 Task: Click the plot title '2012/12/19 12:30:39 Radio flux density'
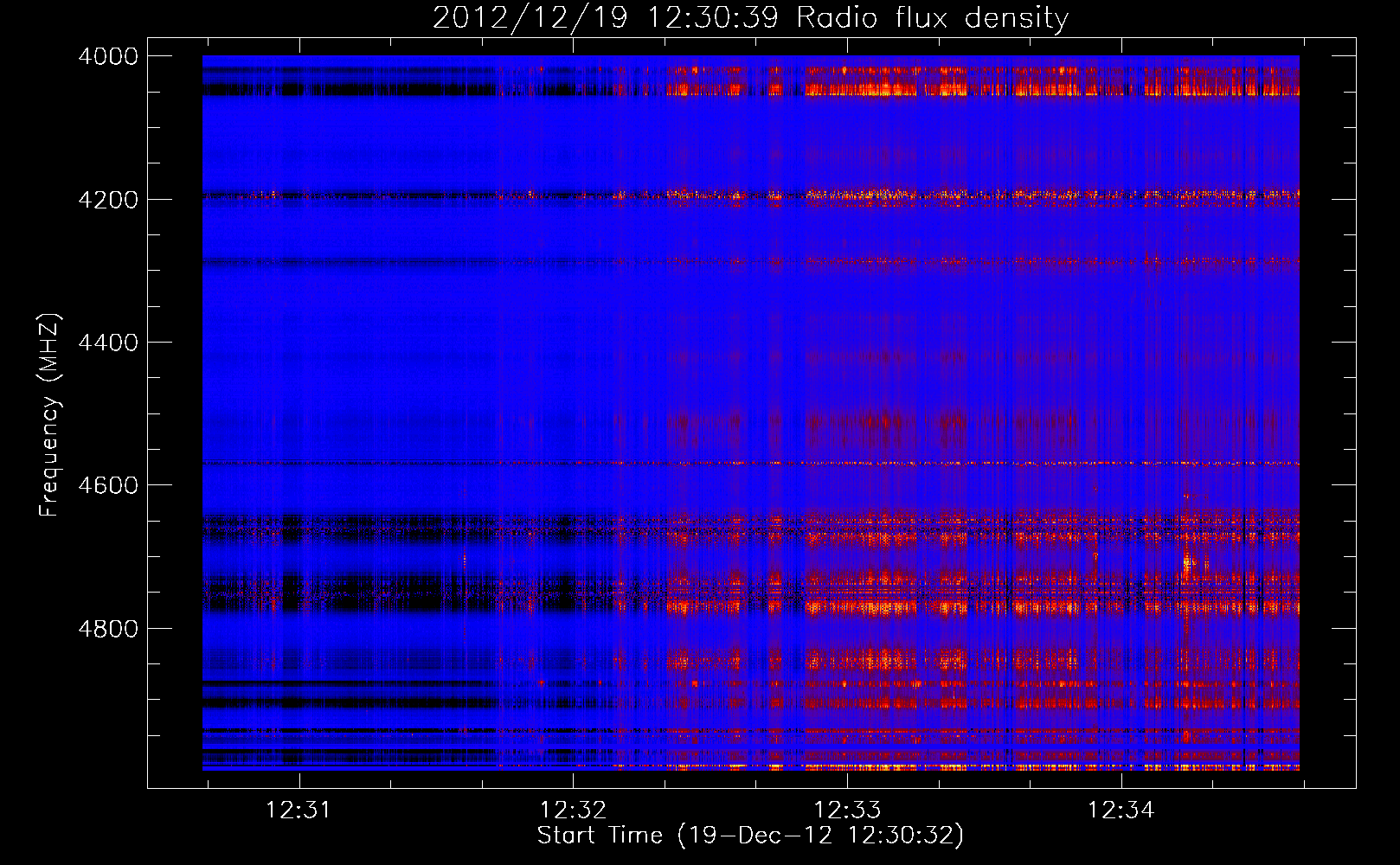750,18
